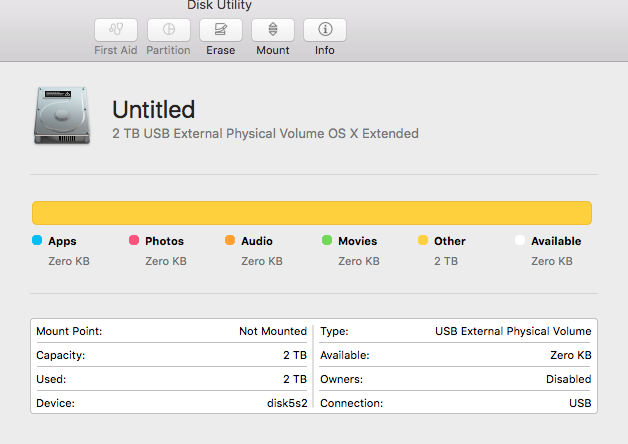This screenshot has width=628, height=444.
Task: Click the Erase toolbar icon
Action: point(221,30)
